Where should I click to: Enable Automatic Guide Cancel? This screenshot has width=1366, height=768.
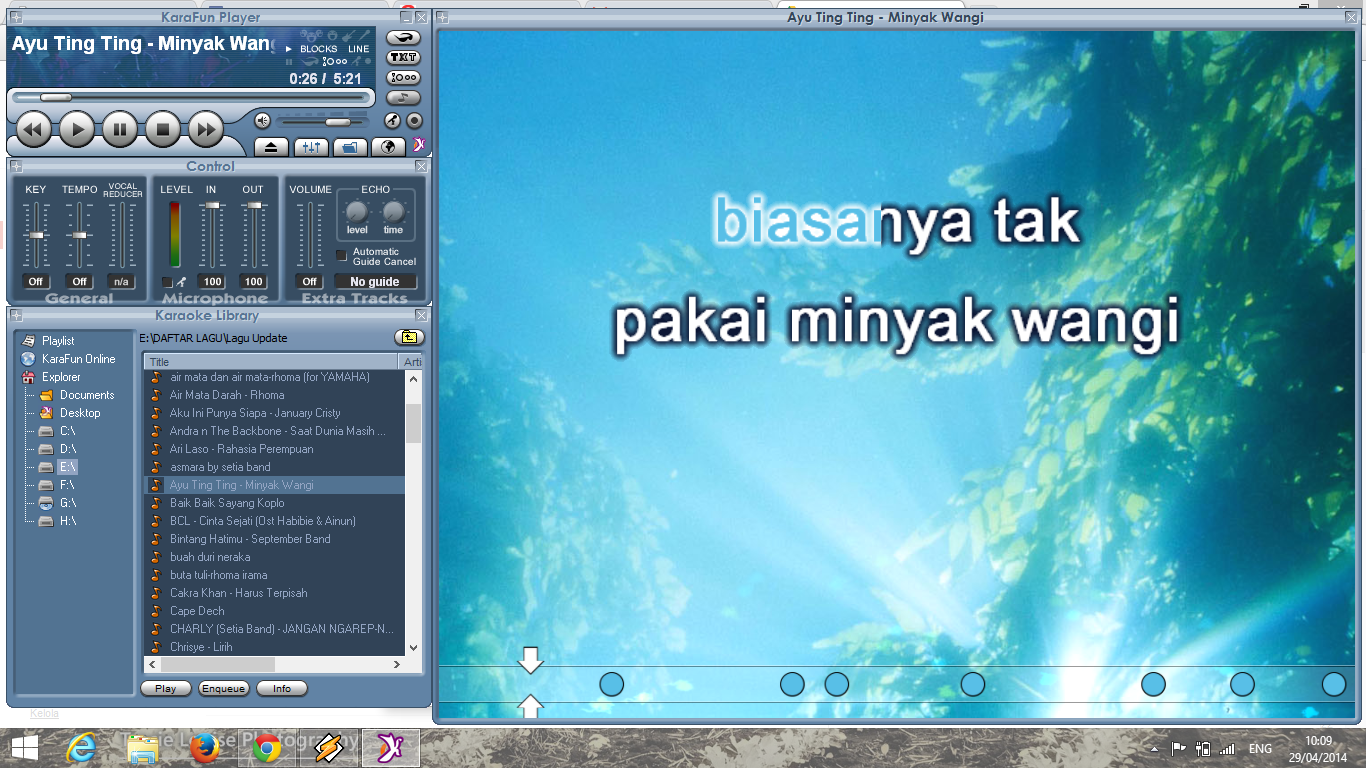click(341, 255)
